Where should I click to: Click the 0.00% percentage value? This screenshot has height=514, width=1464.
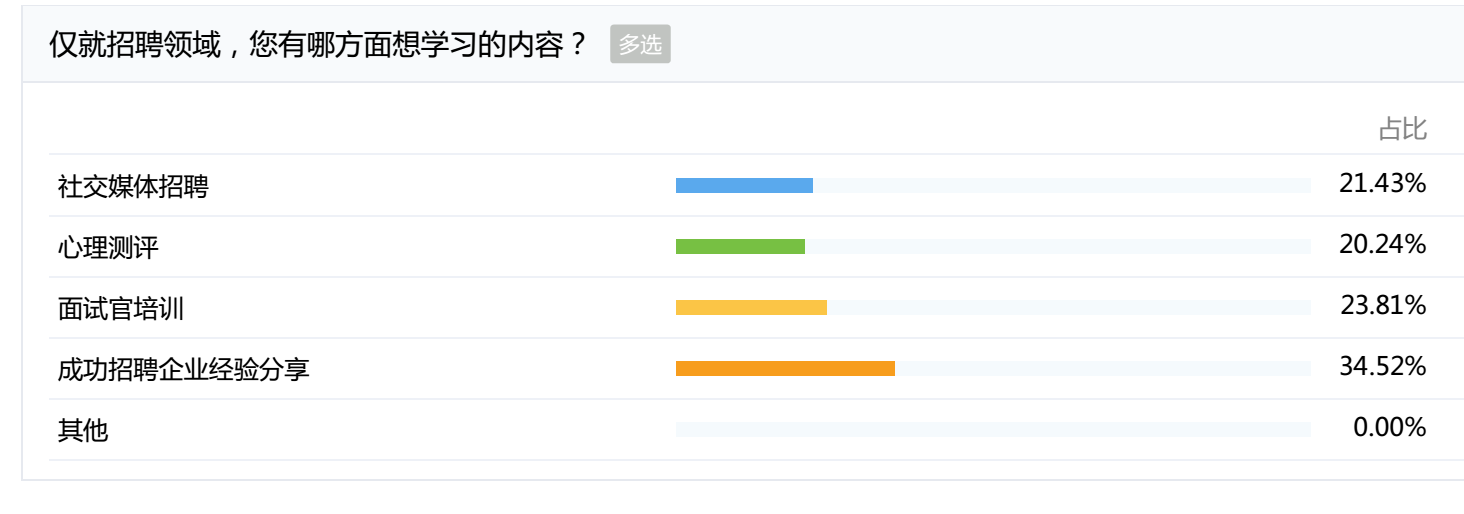(x=1390, y=428)
